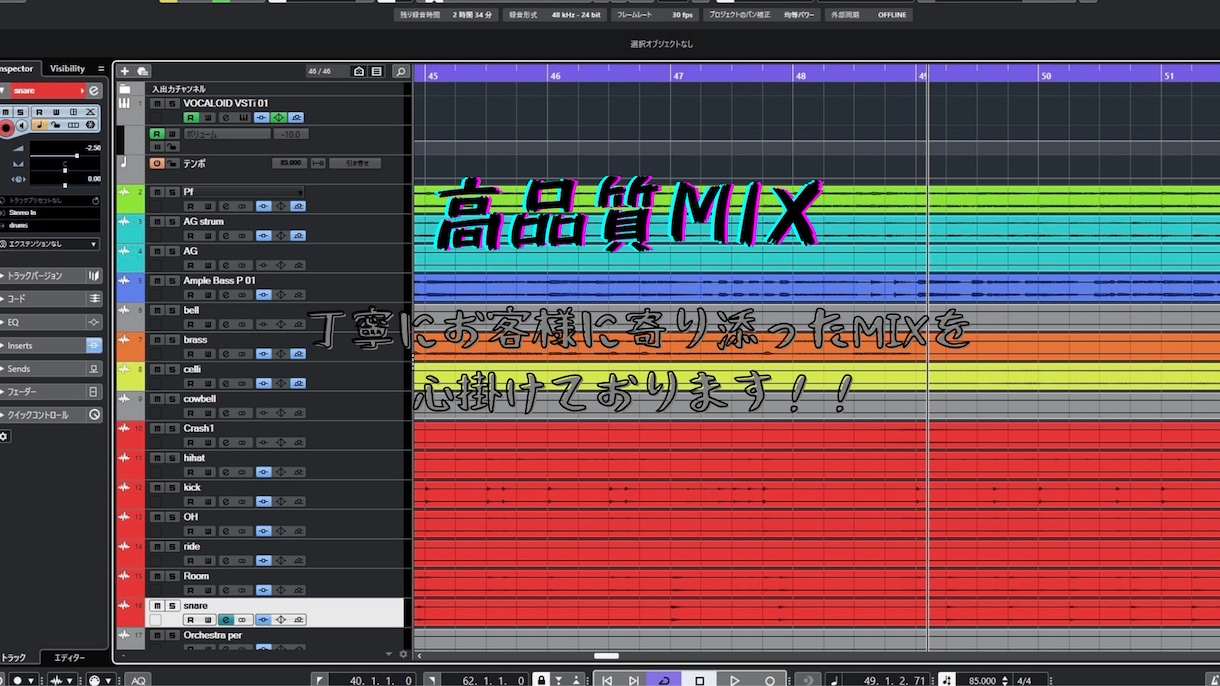This screenshot has width=1220, height=686.
Task: Toggle the tempo track activate button
Action: point(157,163)
